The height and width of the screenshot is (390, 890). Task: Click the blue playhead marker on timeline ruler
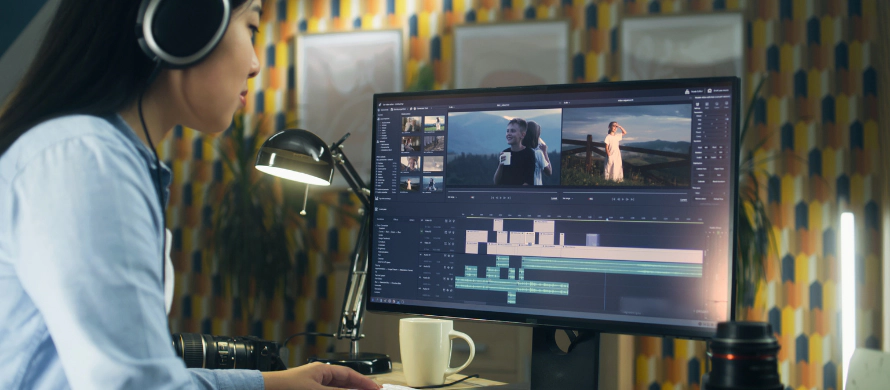[607, 219]
